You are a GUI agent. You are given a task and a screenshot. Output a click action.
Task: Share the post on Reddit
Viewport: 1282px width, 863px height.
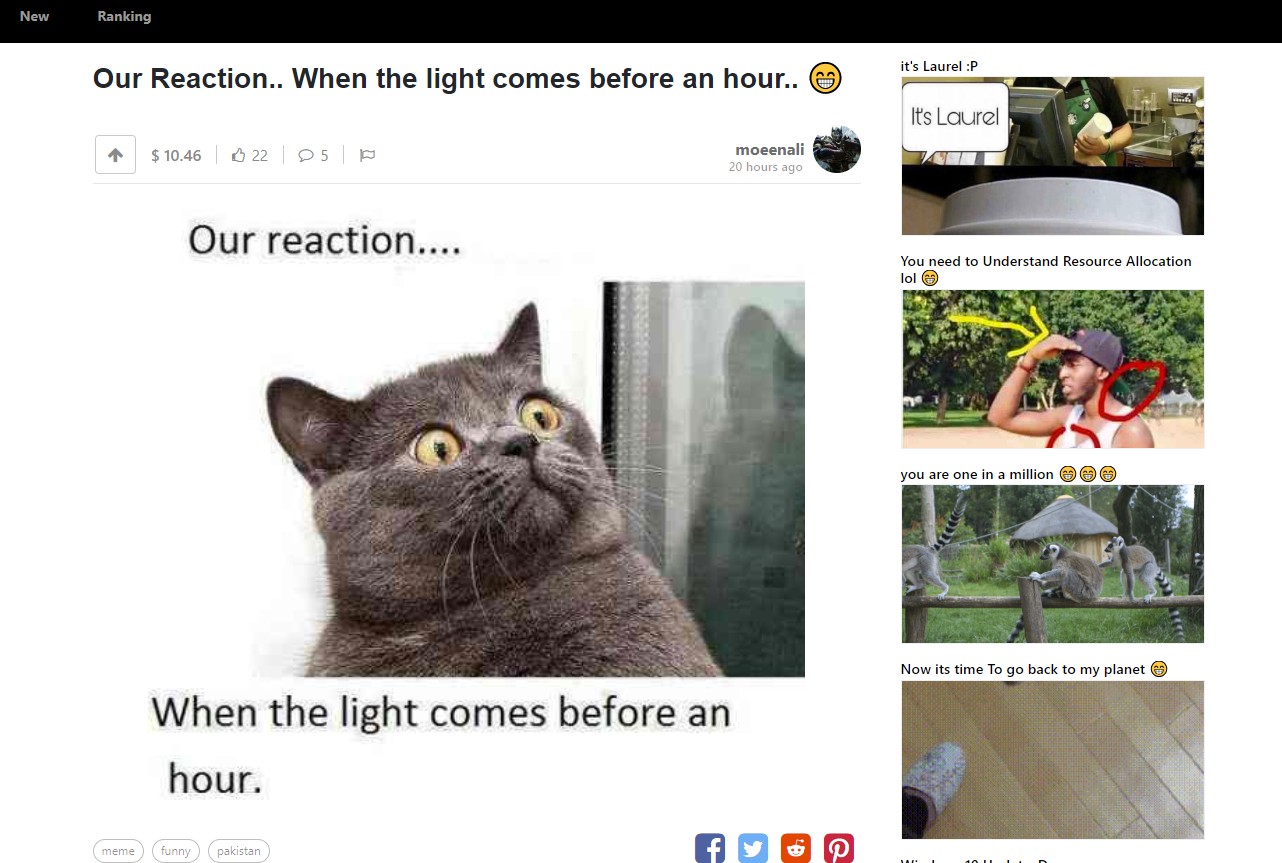(x=796, y=848)
